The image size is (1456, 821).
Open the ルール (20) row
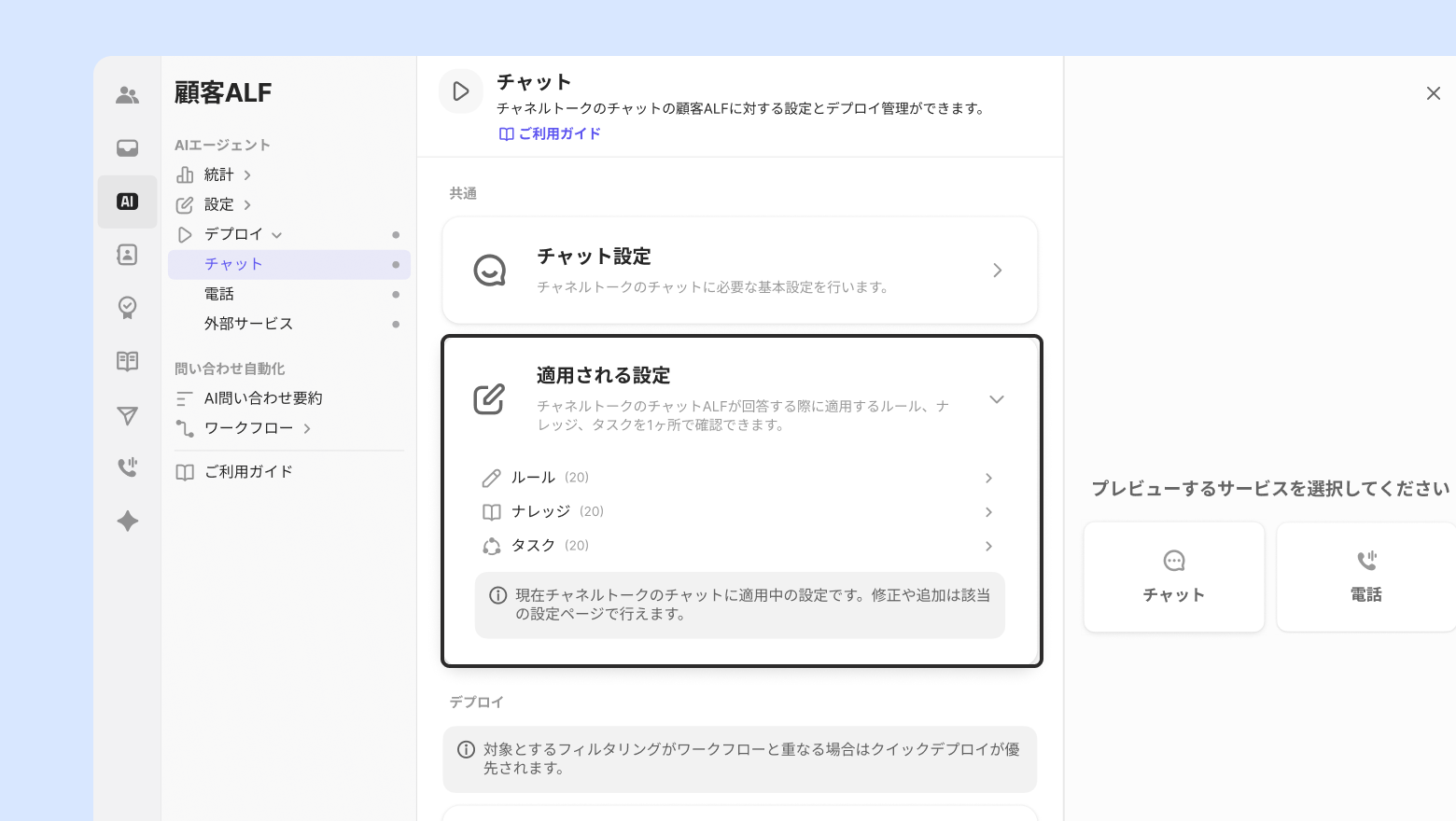(737, 478)
